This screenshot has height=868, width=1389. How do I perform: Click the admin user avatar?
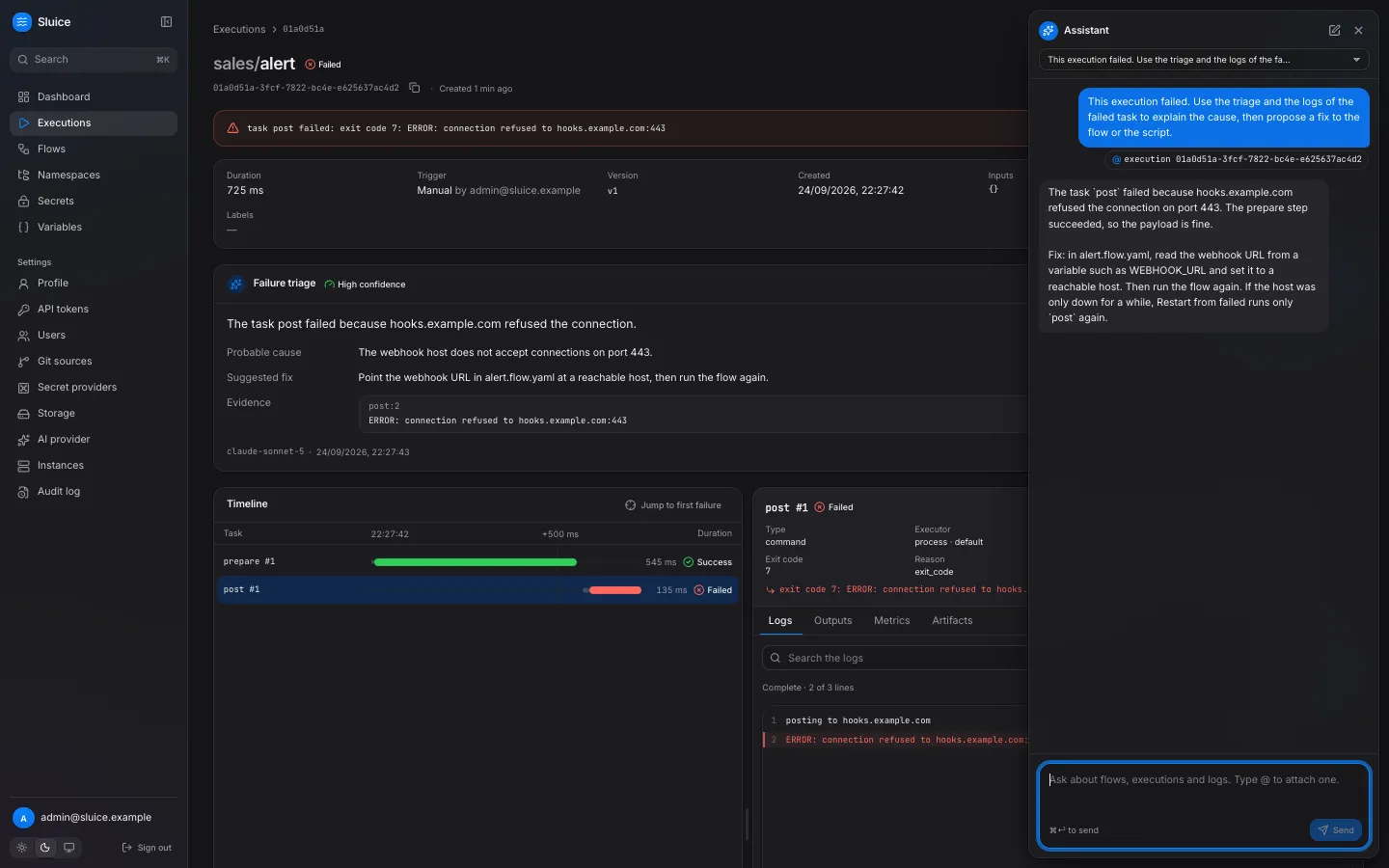pos(23,818)
